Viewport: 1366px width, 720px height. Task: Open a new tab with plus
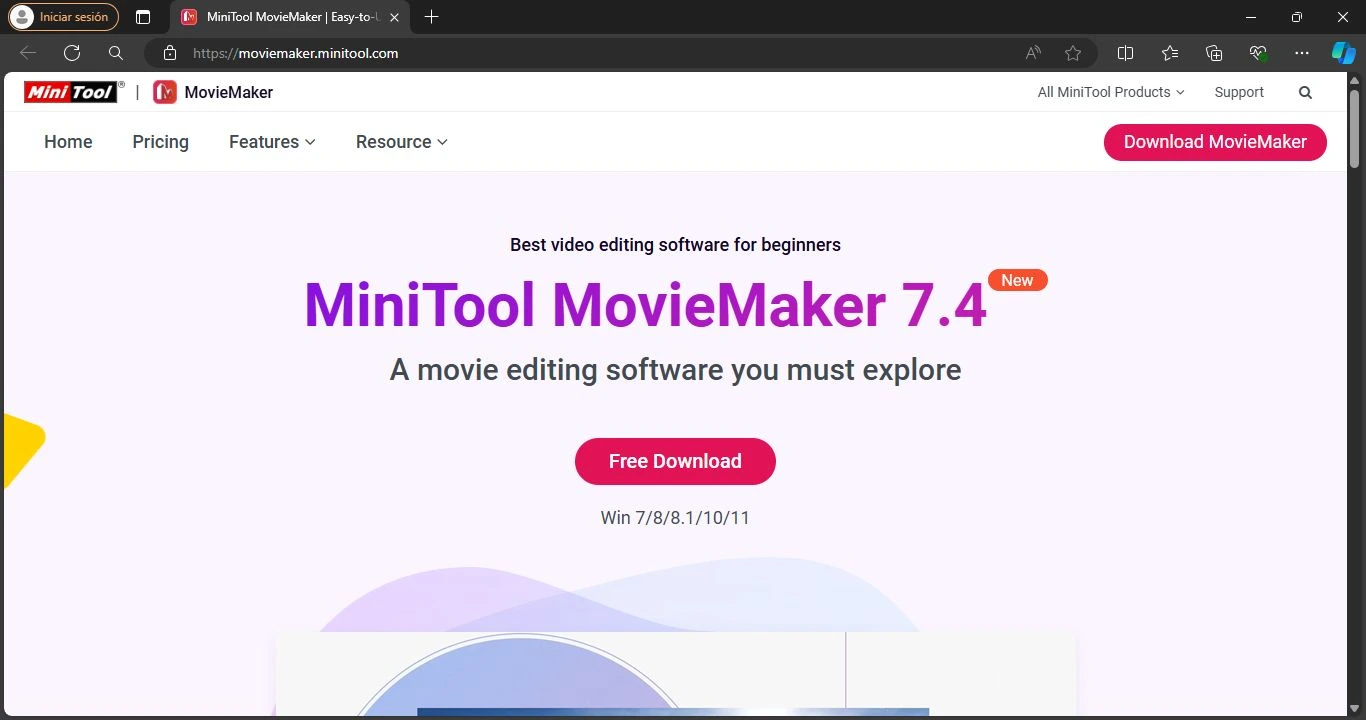point(432,17)
